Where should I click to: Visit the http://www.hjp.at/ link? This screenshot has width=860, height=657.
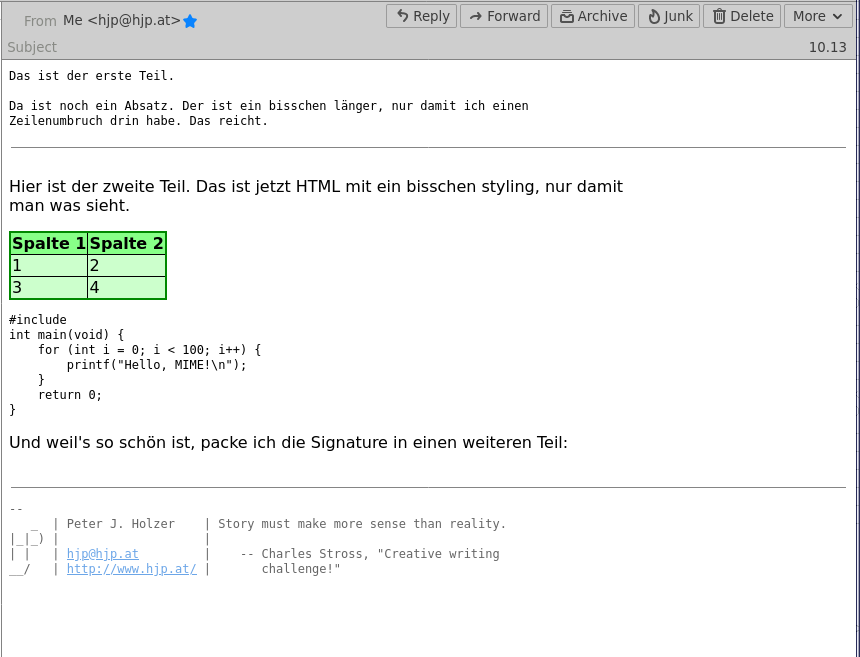pyautogui.click(x=131, y=568)
